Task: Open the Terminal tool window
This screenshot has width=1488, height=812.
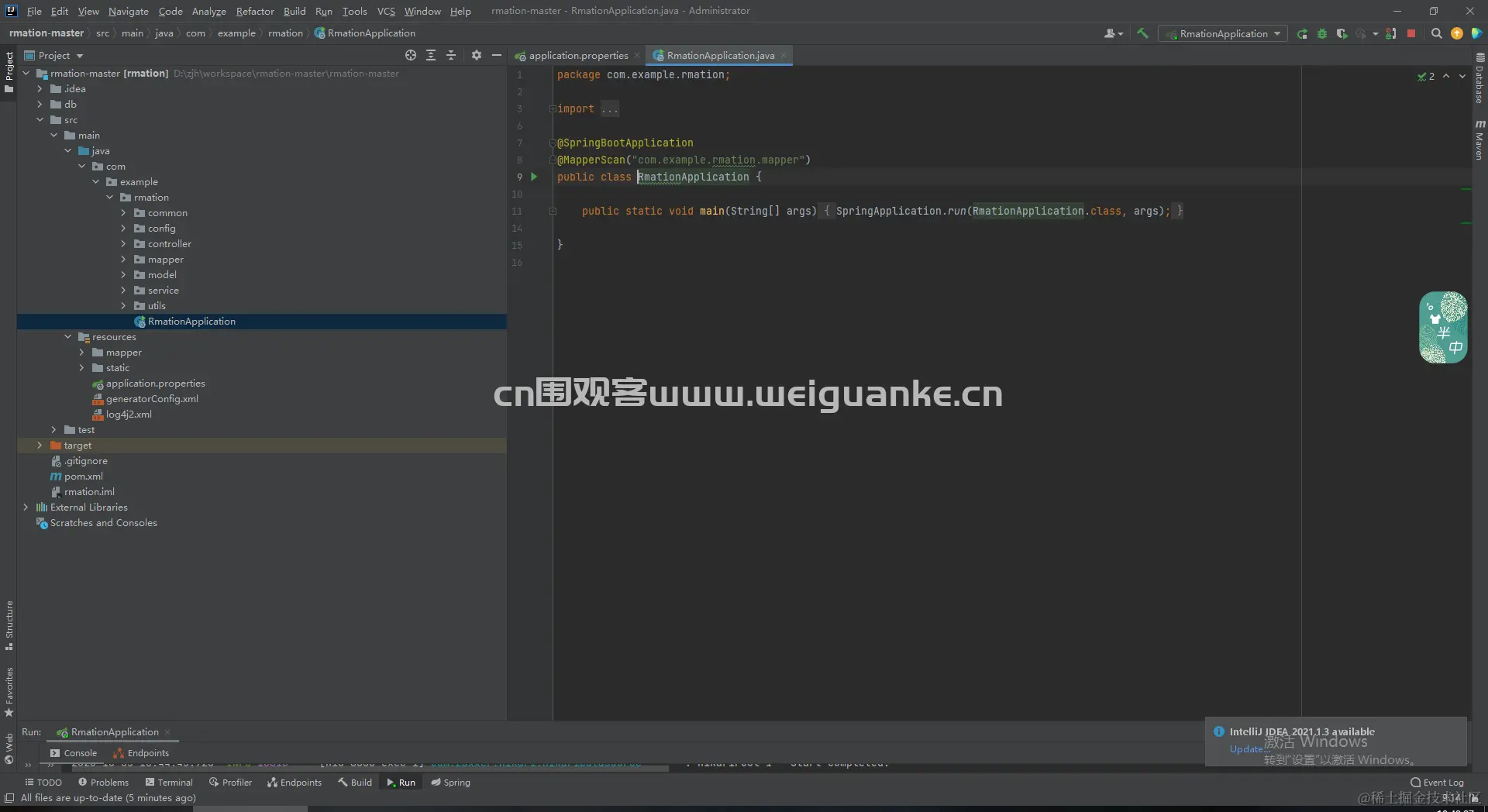Action: [x=169, y=783]
